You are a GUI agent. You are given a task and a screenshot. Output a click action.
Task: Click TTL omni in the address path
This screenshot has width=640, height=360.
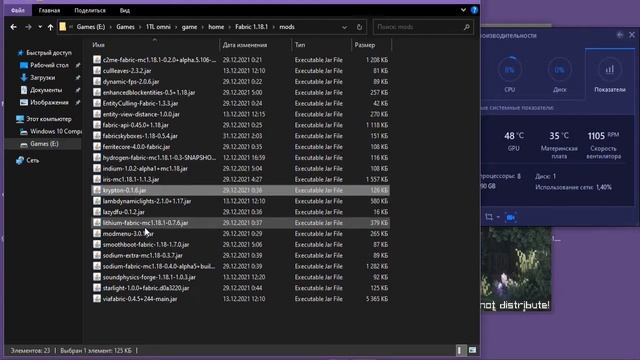click(x=158, y=27)
